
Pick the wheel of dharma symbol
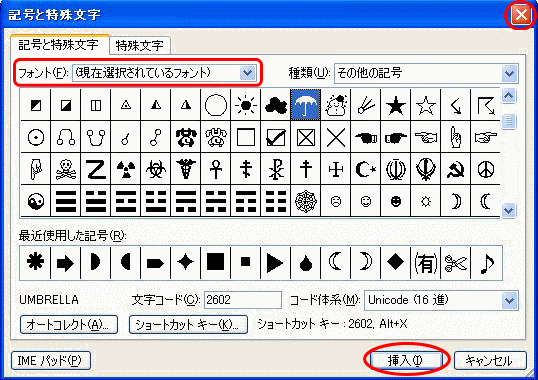305,201
